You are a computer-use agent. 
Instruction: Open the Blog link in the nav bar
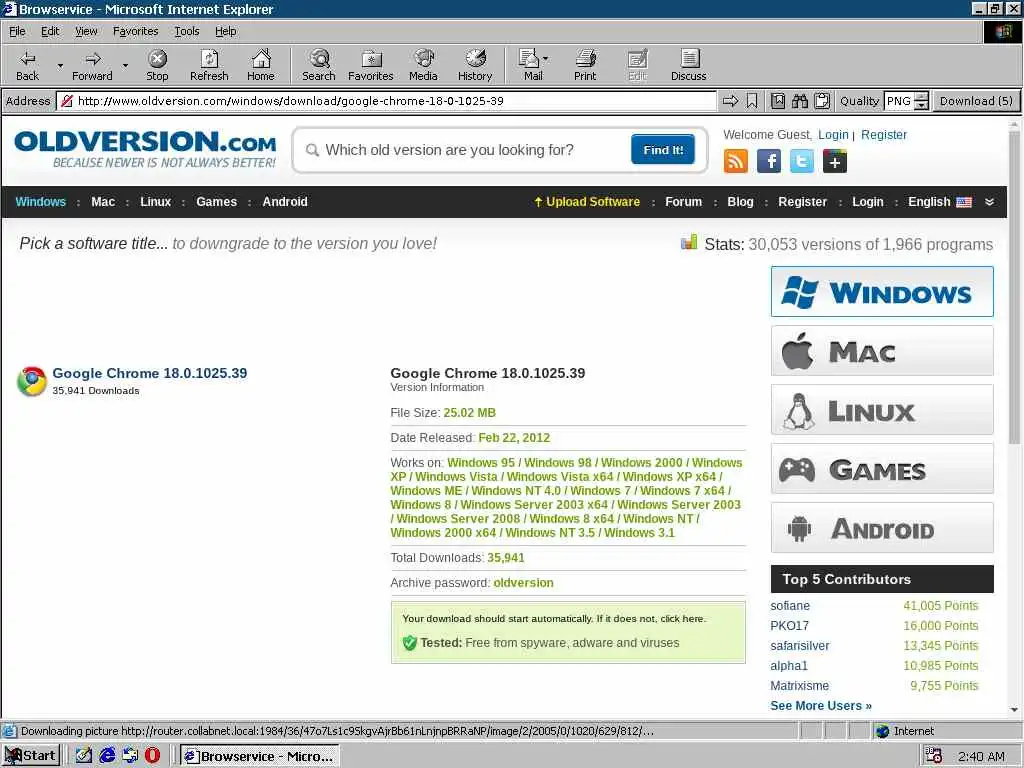point(740,202)
